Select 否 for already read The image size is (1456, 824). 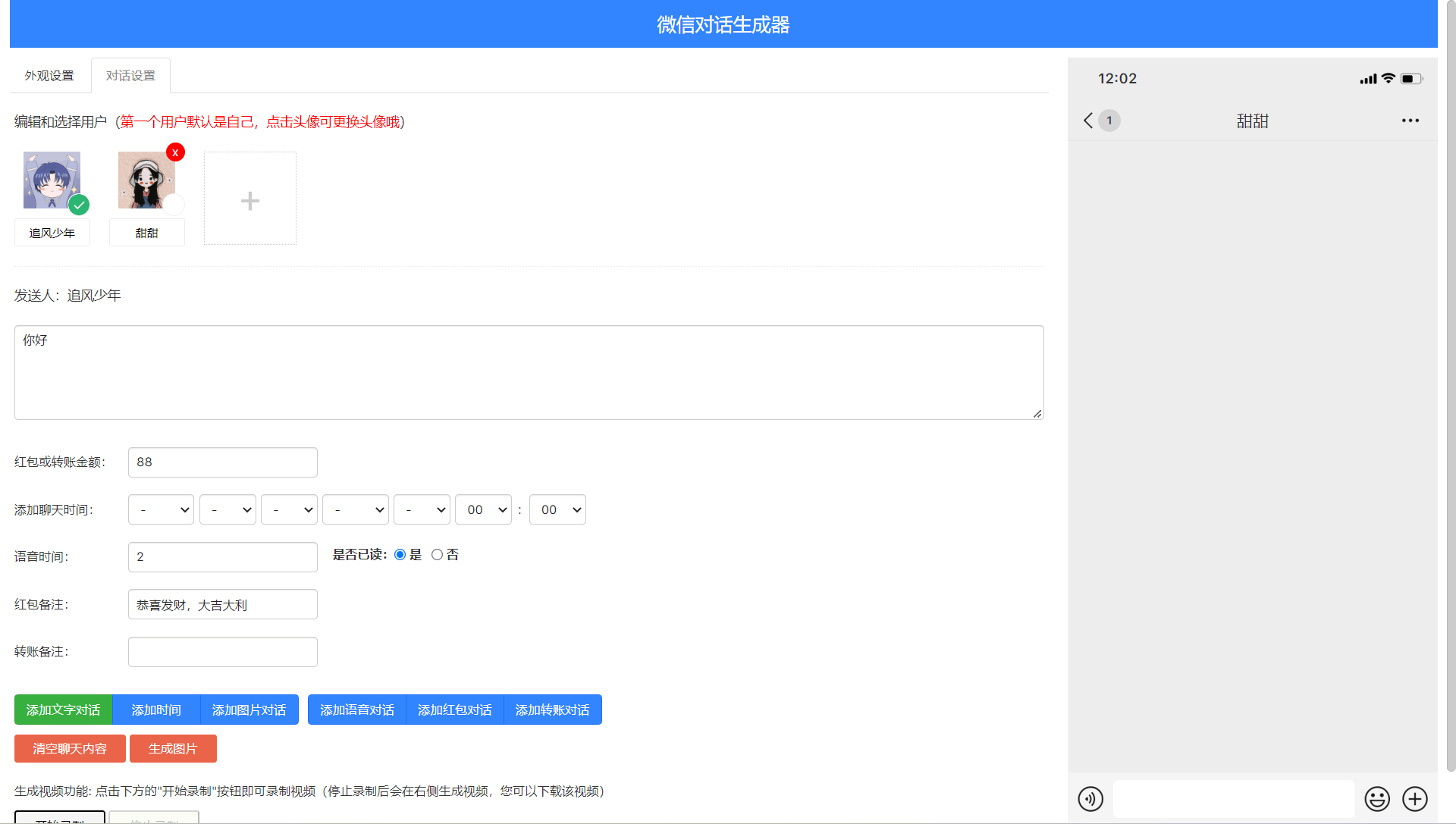(x=437, y=555)
